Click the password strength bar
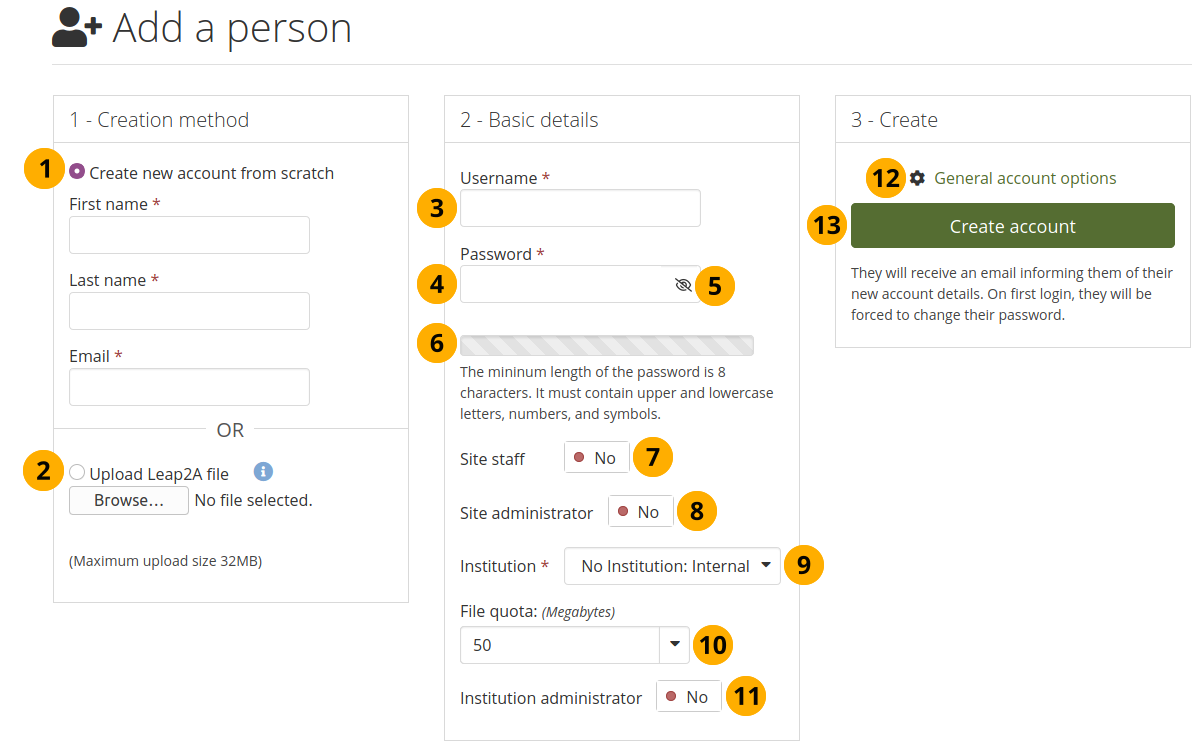 tap(606, 346)
